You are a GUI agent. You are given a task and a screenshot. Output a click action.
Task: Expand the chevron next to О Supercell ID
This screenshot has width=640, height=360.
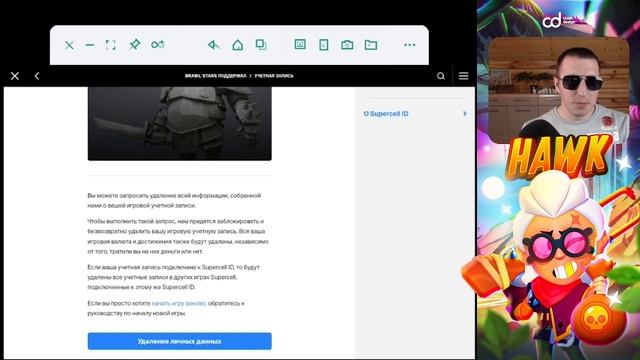click(x=464, y=114)
